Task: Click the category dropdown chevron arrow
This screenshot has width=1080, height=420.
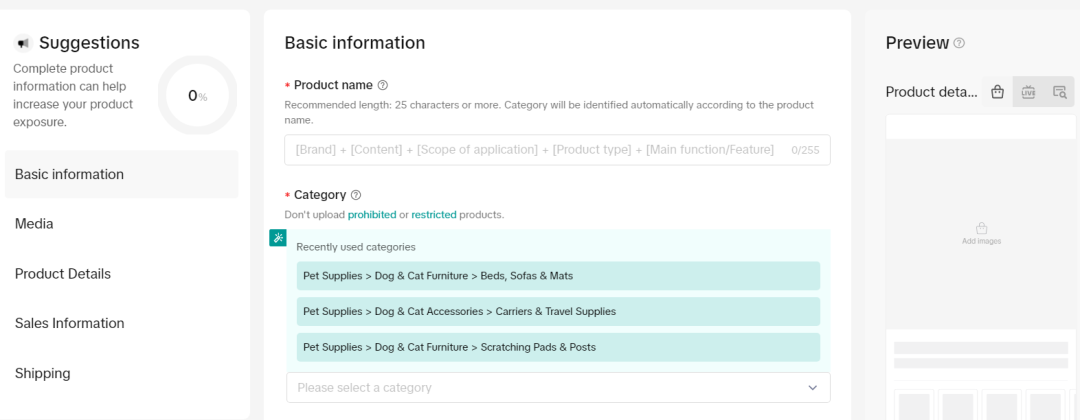Action: click(x=812, y=388)
